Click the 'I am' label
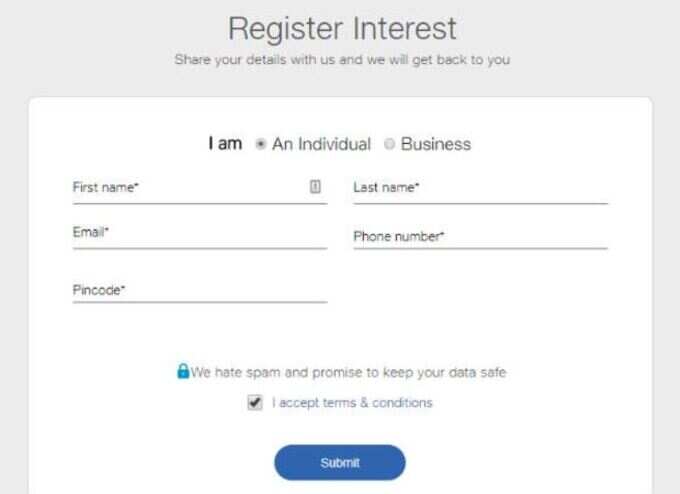The image size is (680, 494). [x=225, y=143]
